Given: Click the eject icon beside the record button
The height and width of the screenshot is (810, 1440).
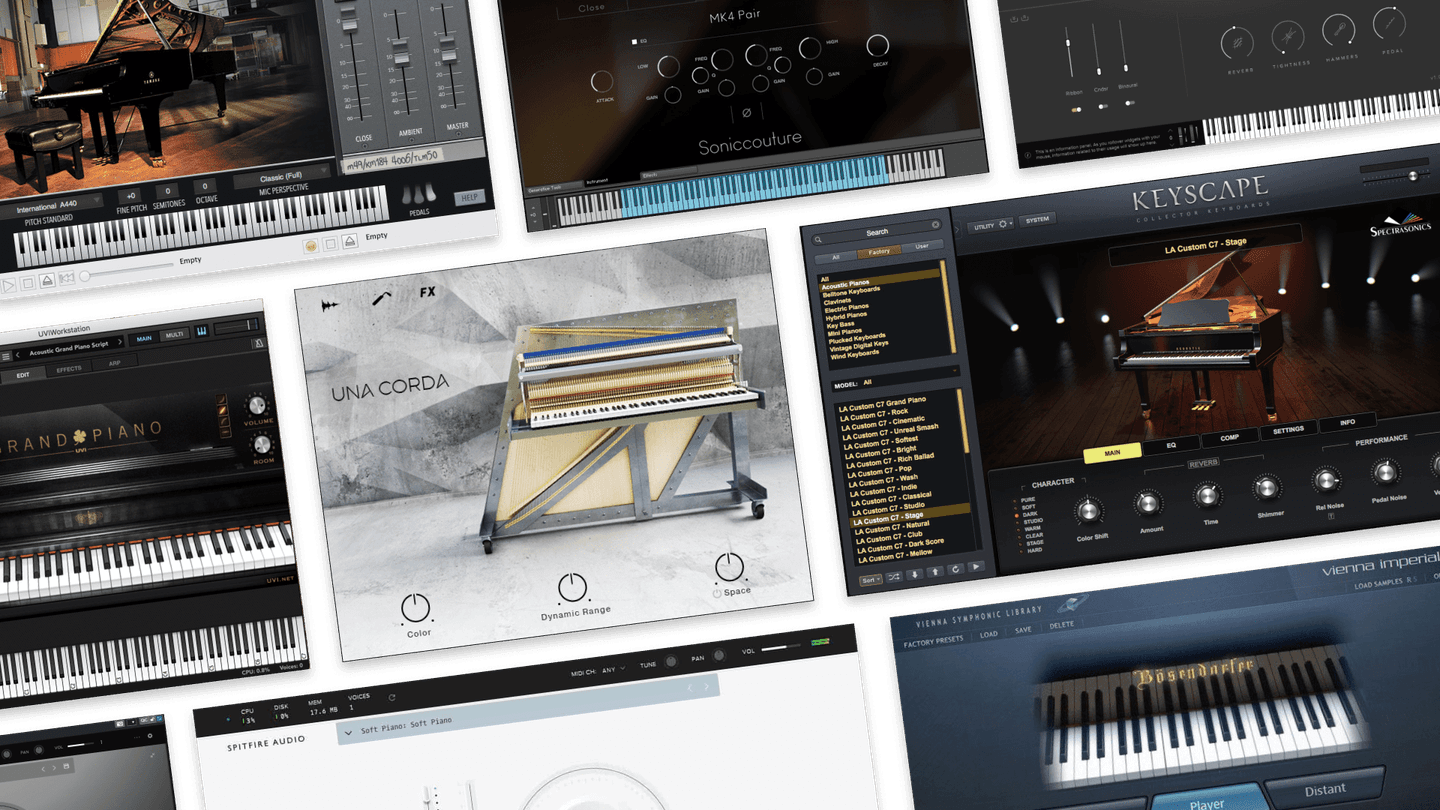Looking at the screenshot, I should [350, 241].
